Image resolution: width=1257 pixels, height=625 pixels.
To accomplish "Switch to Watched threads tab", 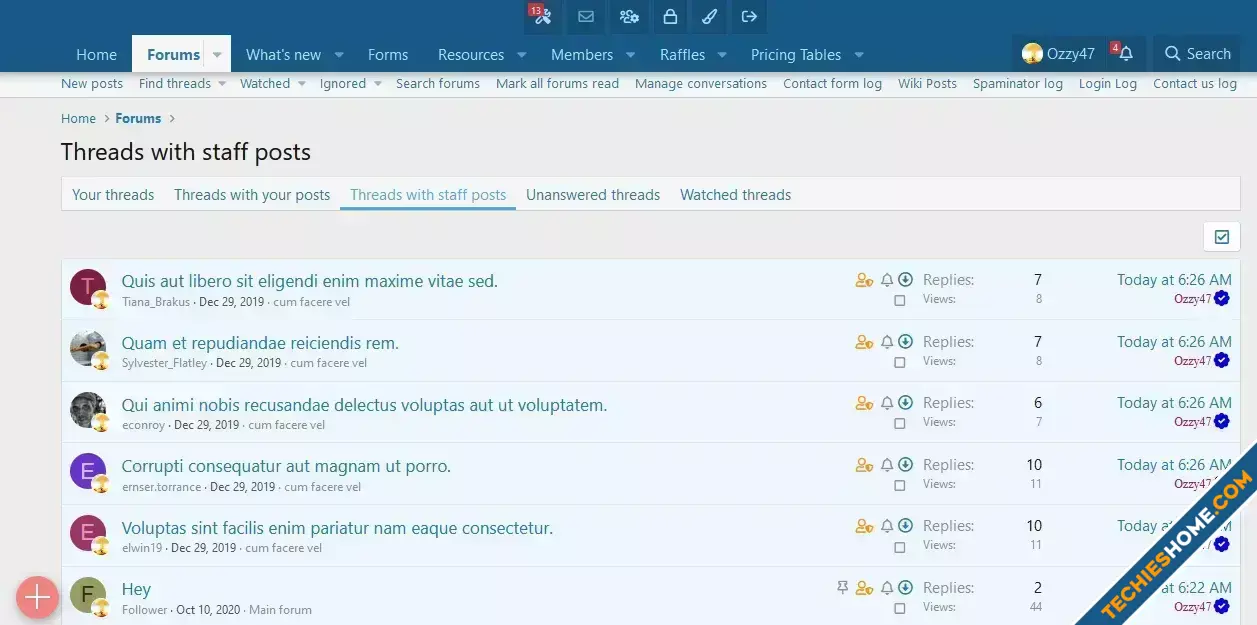I will pyautogui.click(x=735, y=195).
